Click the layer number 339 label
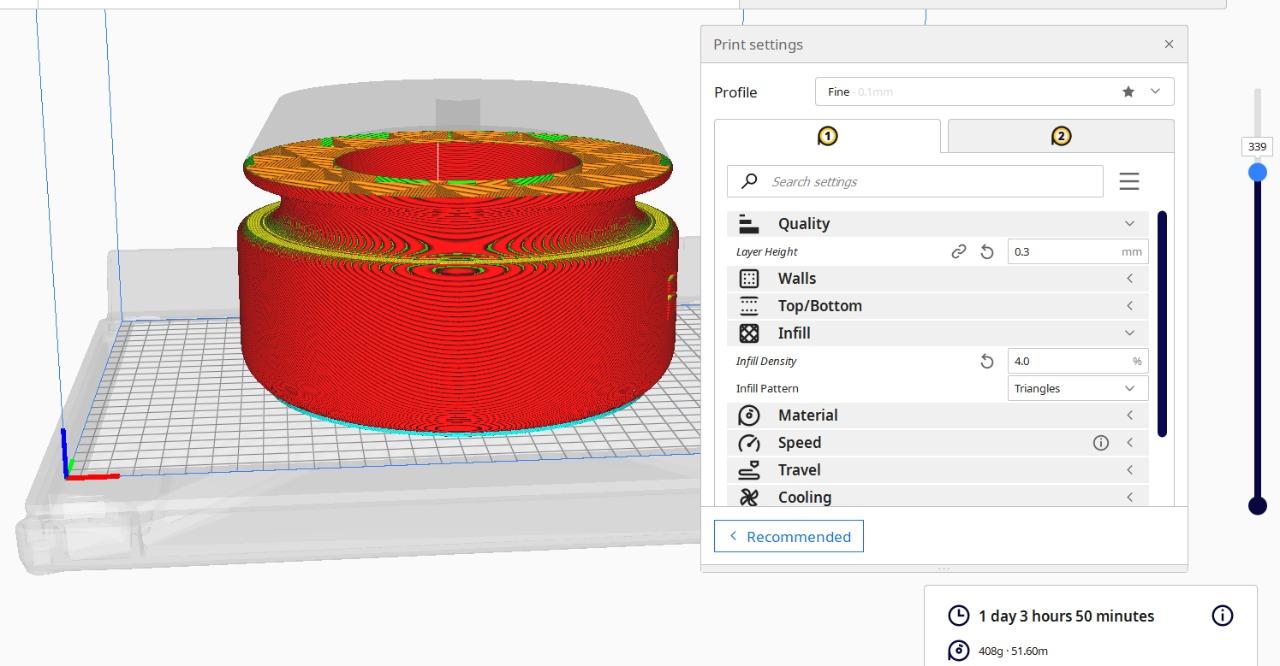The height and width of the screenshot is (666, 1280). [x=1258, y=147]
